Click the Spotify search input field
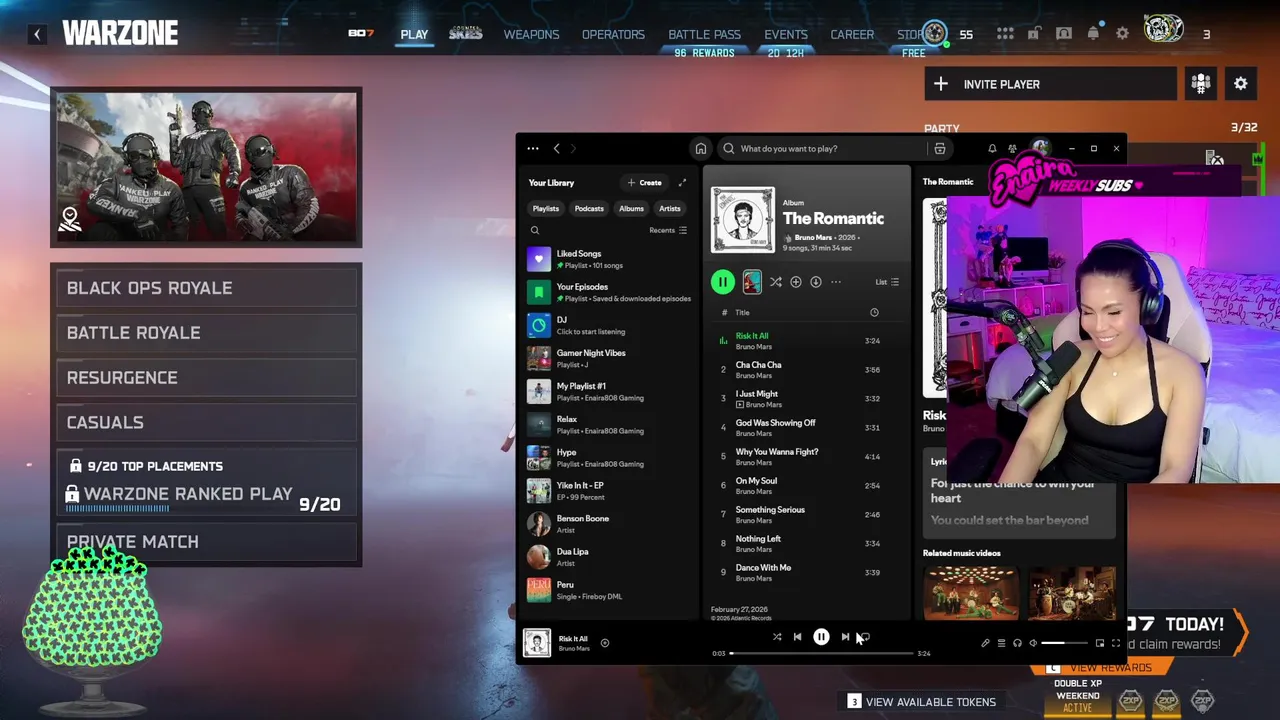Image resolution: width=1280 pixels, height=720 pixels. click(822, 149)
